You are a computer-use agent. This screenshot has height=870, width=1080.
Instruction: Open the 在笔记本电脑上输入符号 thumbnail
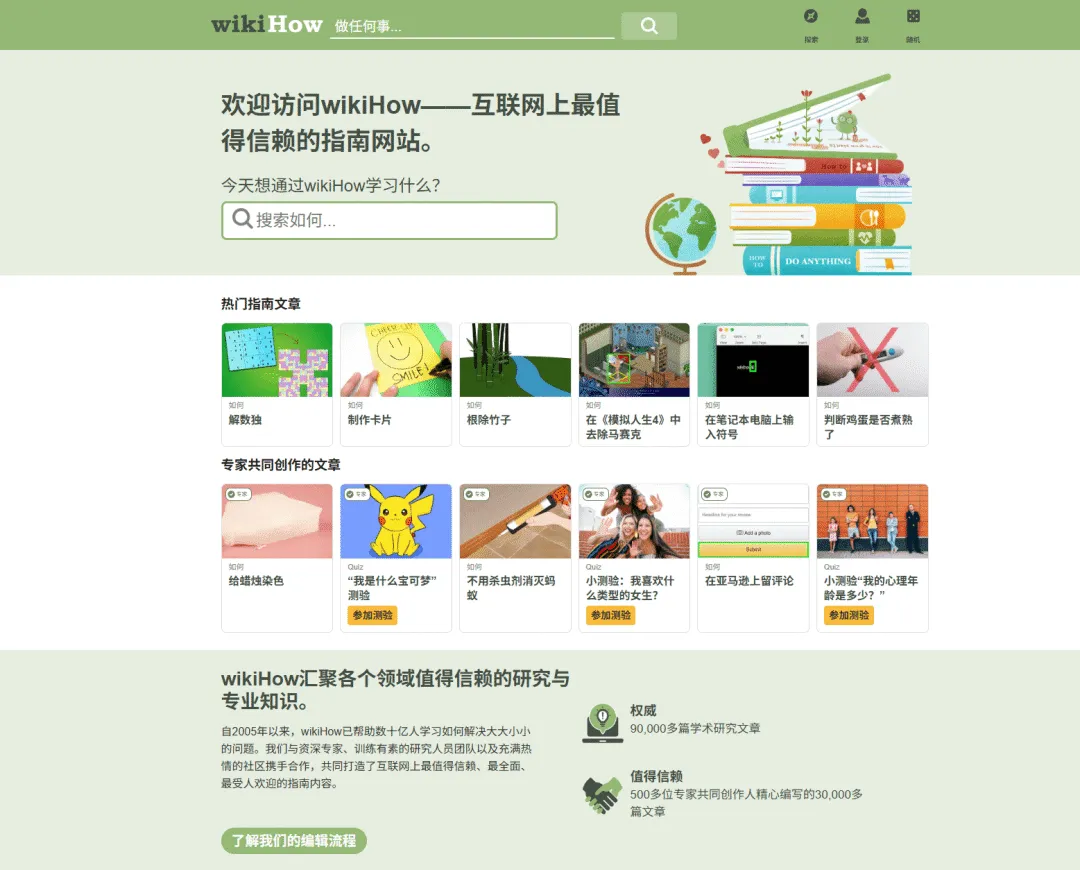754,360
